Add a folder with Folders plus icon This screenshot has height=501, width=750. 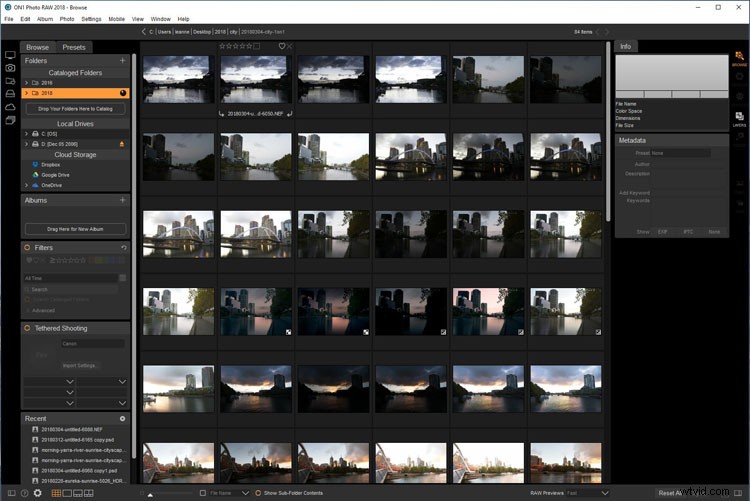(x=122, y=60)
